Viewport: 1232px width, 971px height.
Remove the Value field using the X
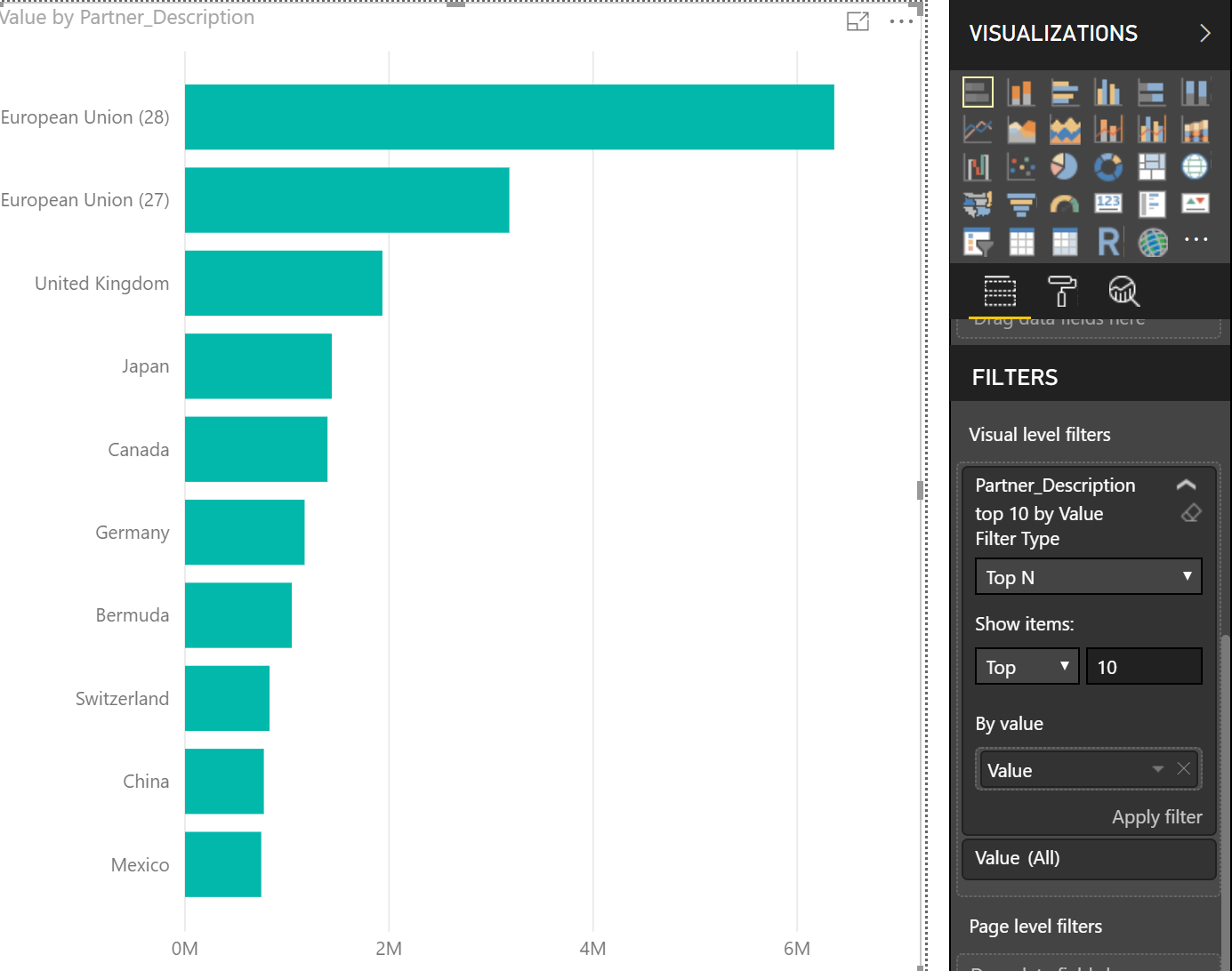coord(1184,769)
